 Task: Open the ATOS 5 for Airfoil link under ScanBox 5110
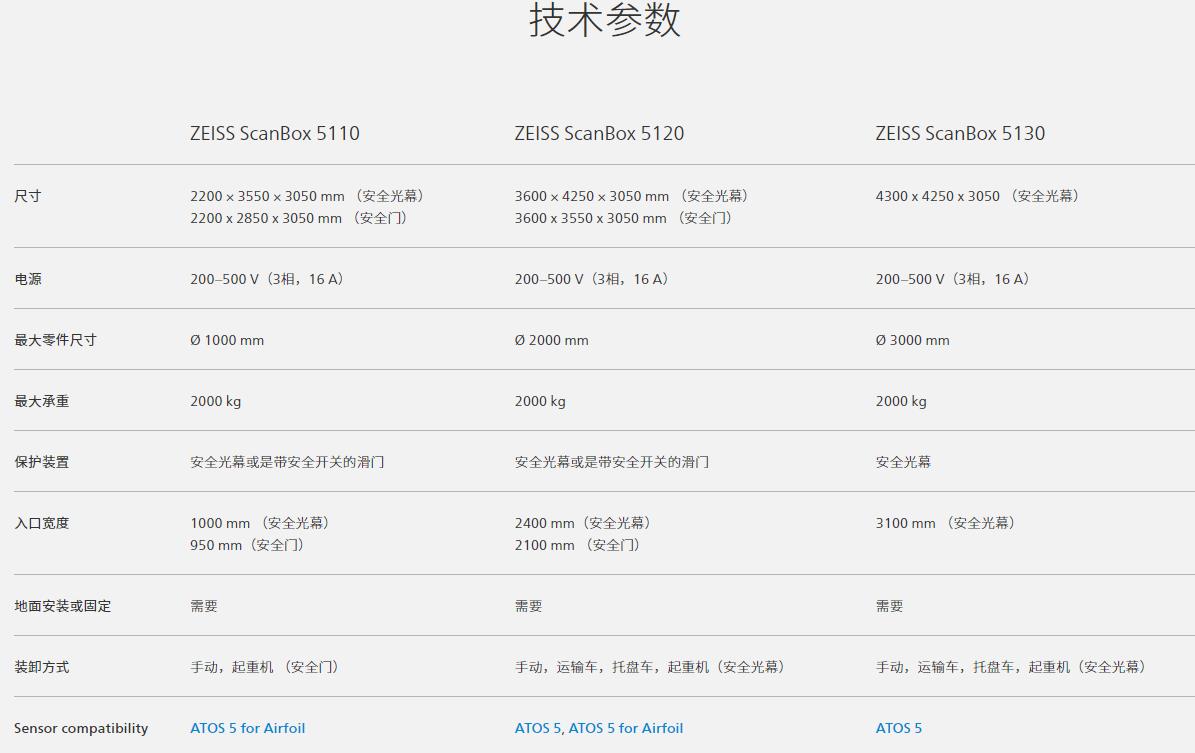point(248,728)
